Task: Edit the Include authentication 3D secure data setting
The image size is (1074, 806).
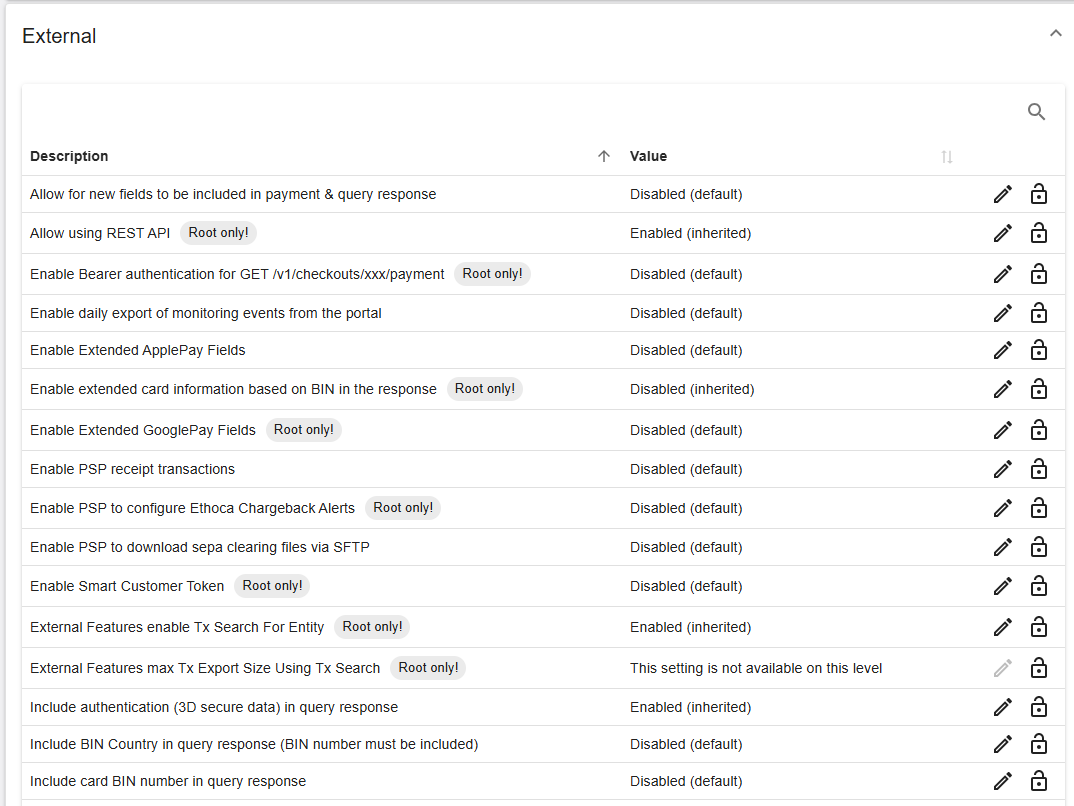Action: coord(1003,707)
